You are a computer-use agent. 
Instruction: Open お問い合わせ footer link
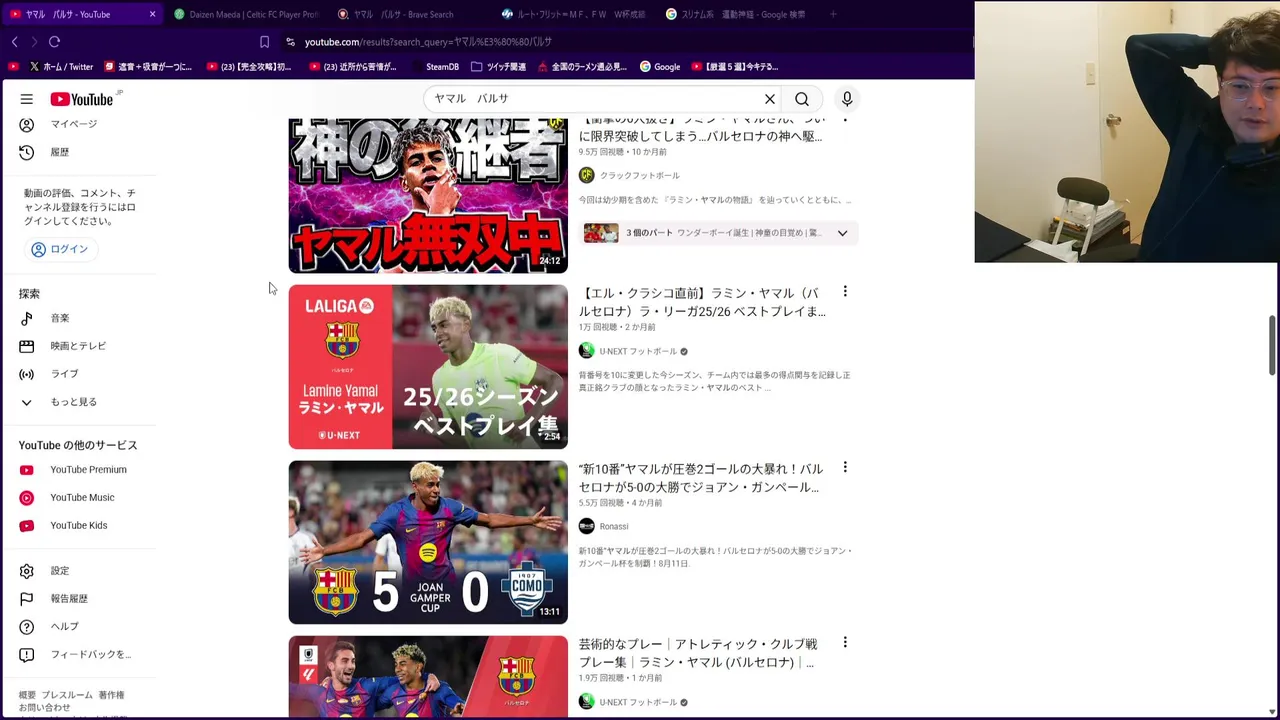point(44,707)
